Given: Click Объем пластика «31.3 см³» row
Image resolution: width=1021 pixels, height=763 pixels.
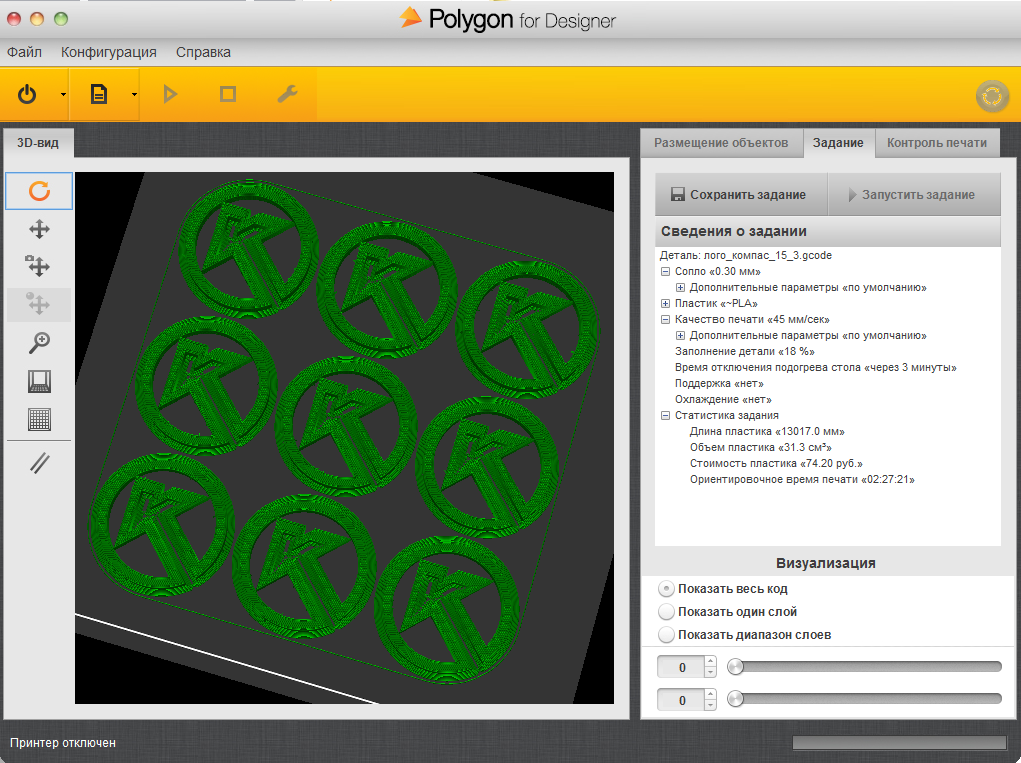Looking at the screenshot, I should click(761, 447).
